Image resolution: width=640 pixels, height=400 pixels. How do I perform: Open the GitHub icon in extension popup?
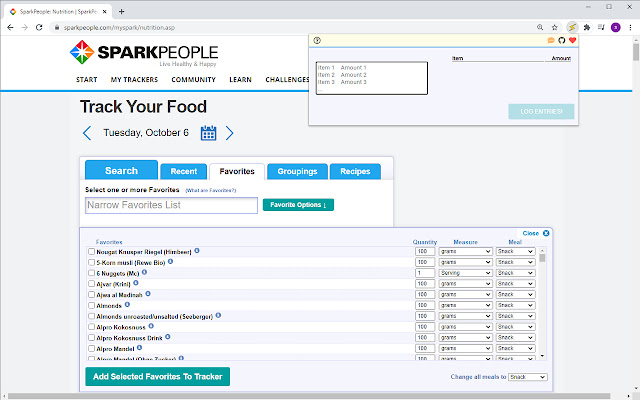tap(562, 40)
